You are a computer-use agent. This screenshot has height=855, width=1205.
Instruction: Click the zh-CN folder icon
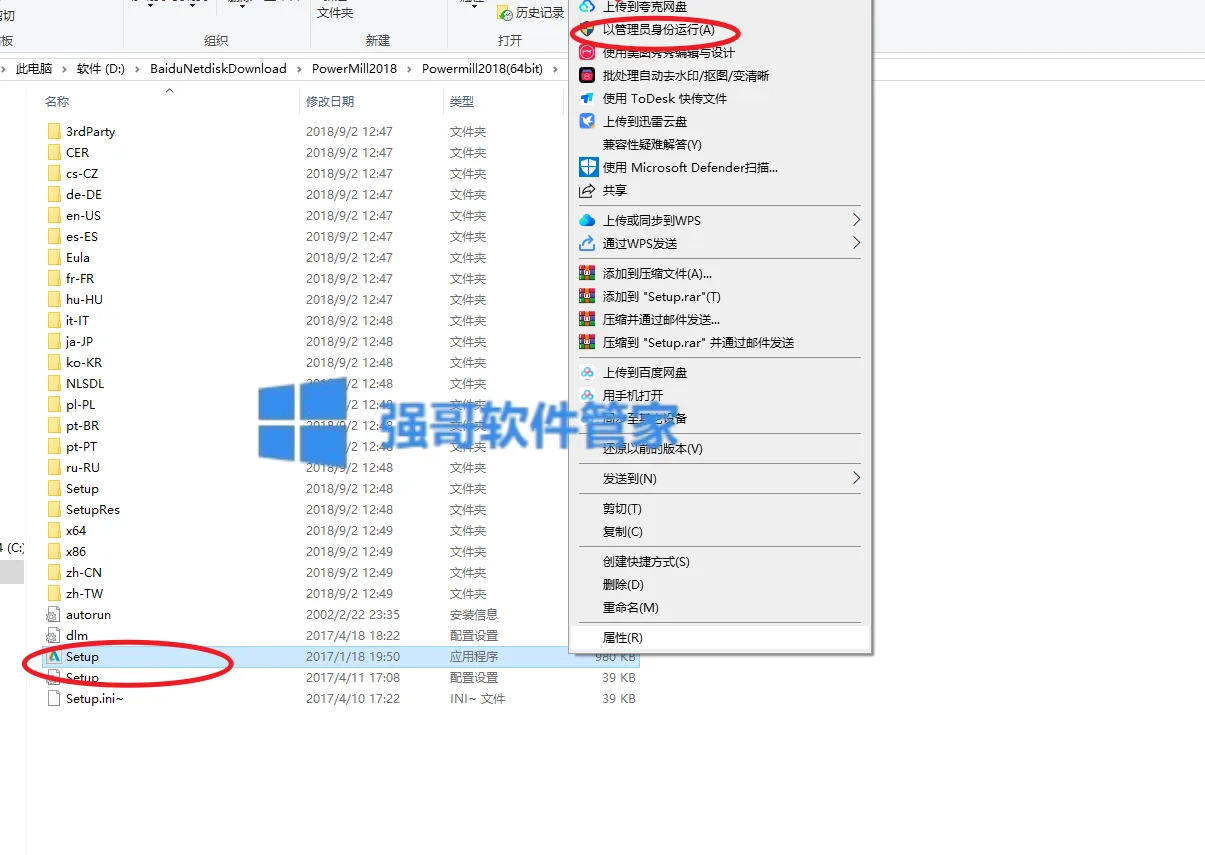(x=54, y=572)
